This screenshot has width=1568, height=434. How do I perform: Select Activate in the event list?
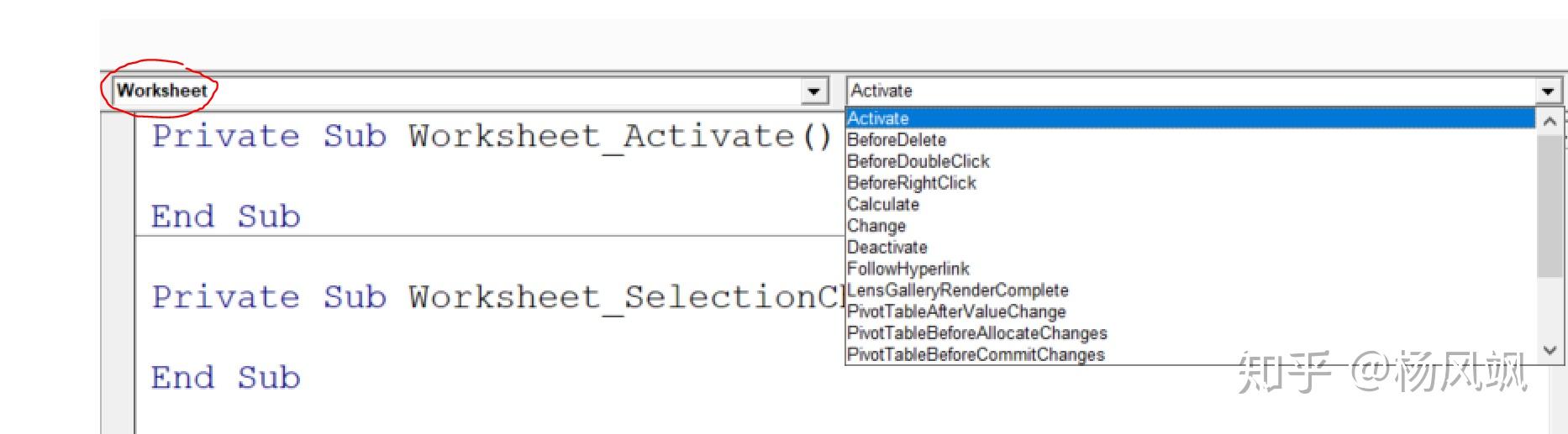[878, 118]
